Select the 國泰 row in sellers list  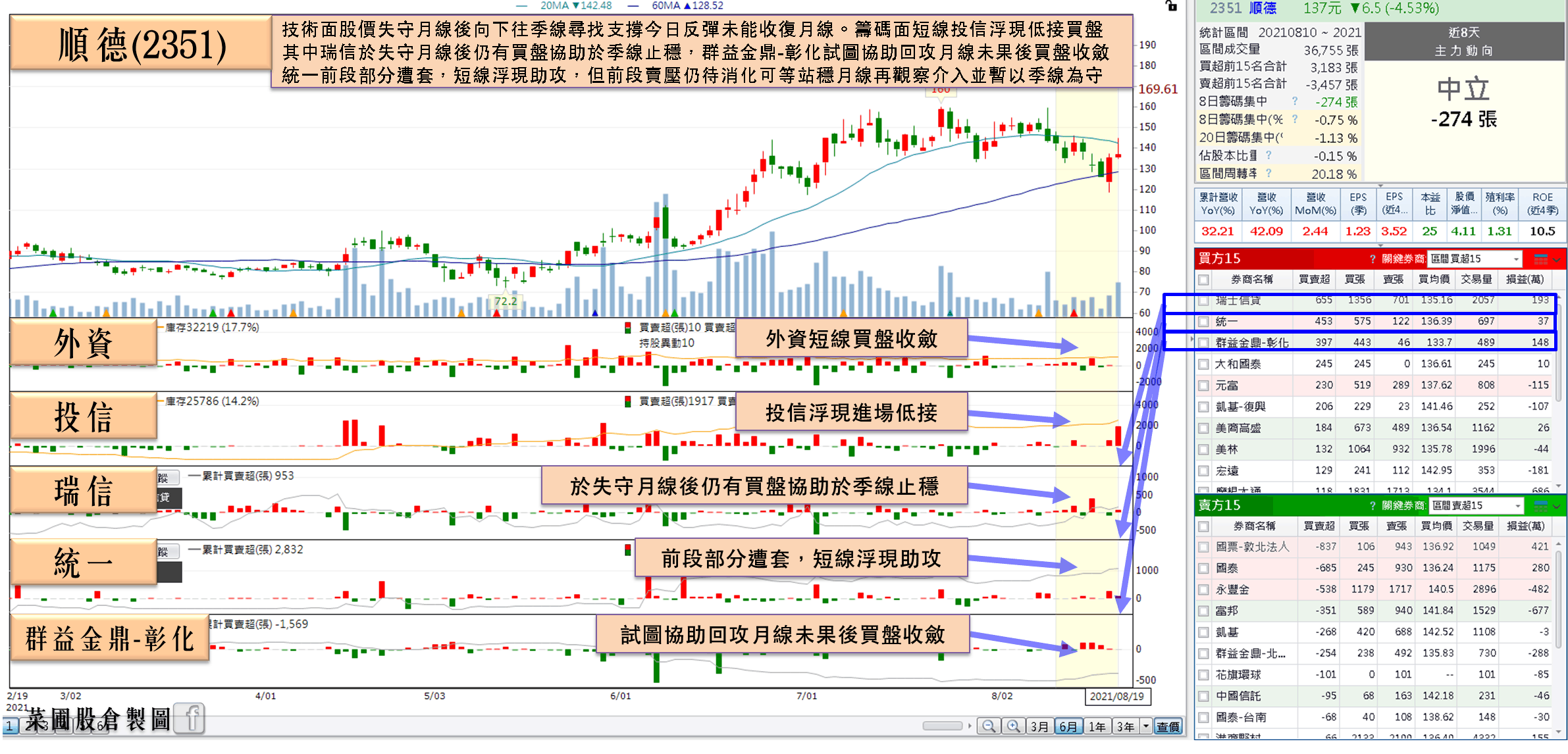click(x=1374, y=568)
